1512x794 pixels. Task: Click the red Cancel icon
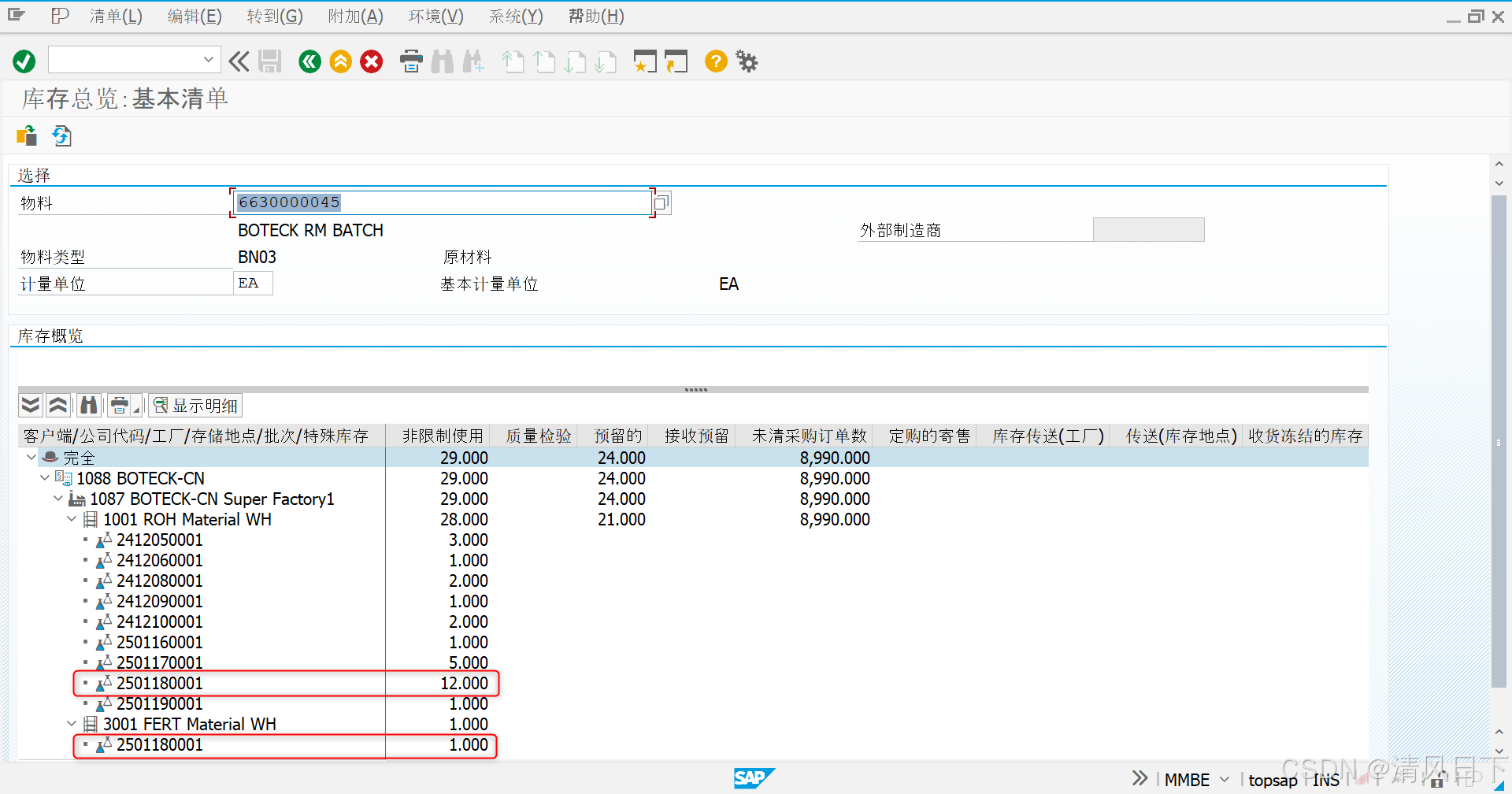click(x=371, y=61)
